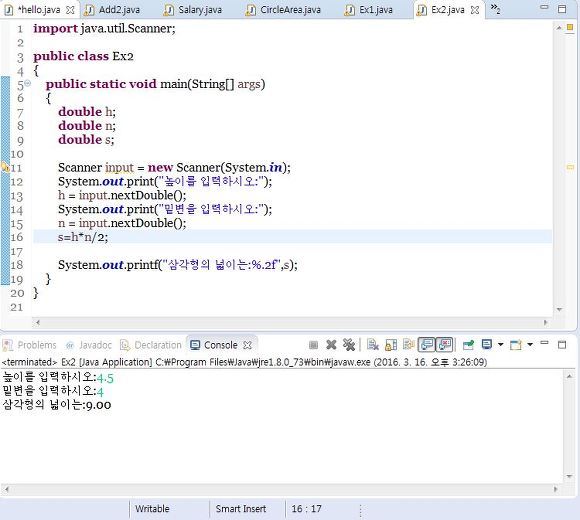
Task: Click console input value 4.5
Action: [x=105, y=378]
